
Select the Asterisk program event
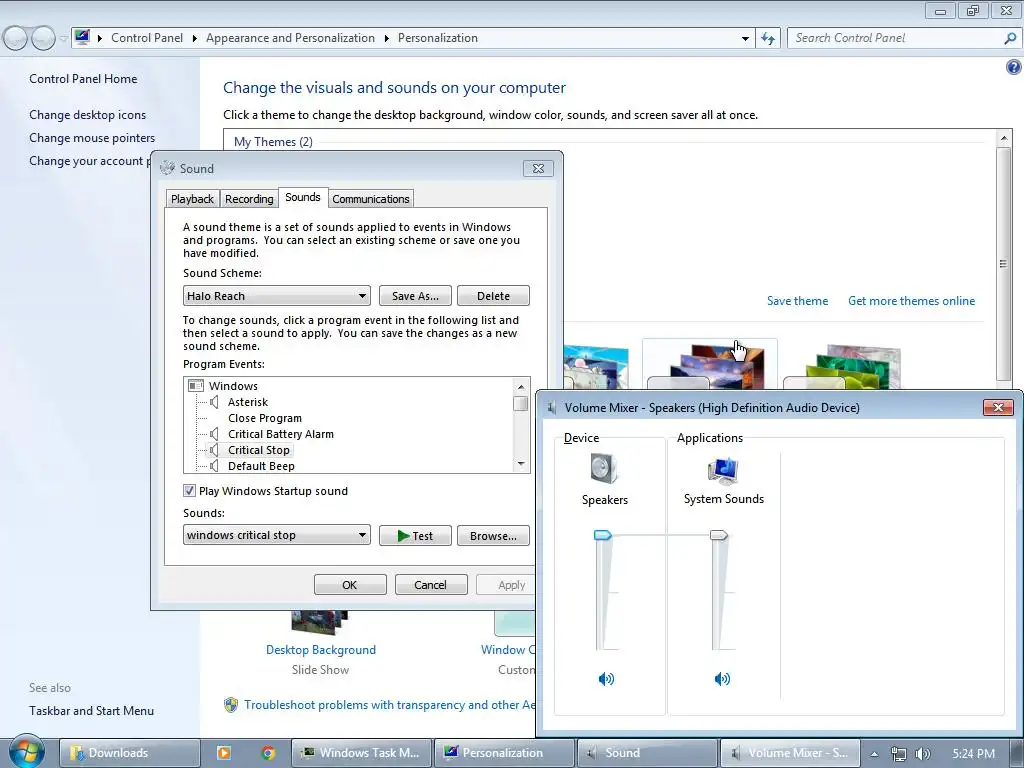coord(248,402)
